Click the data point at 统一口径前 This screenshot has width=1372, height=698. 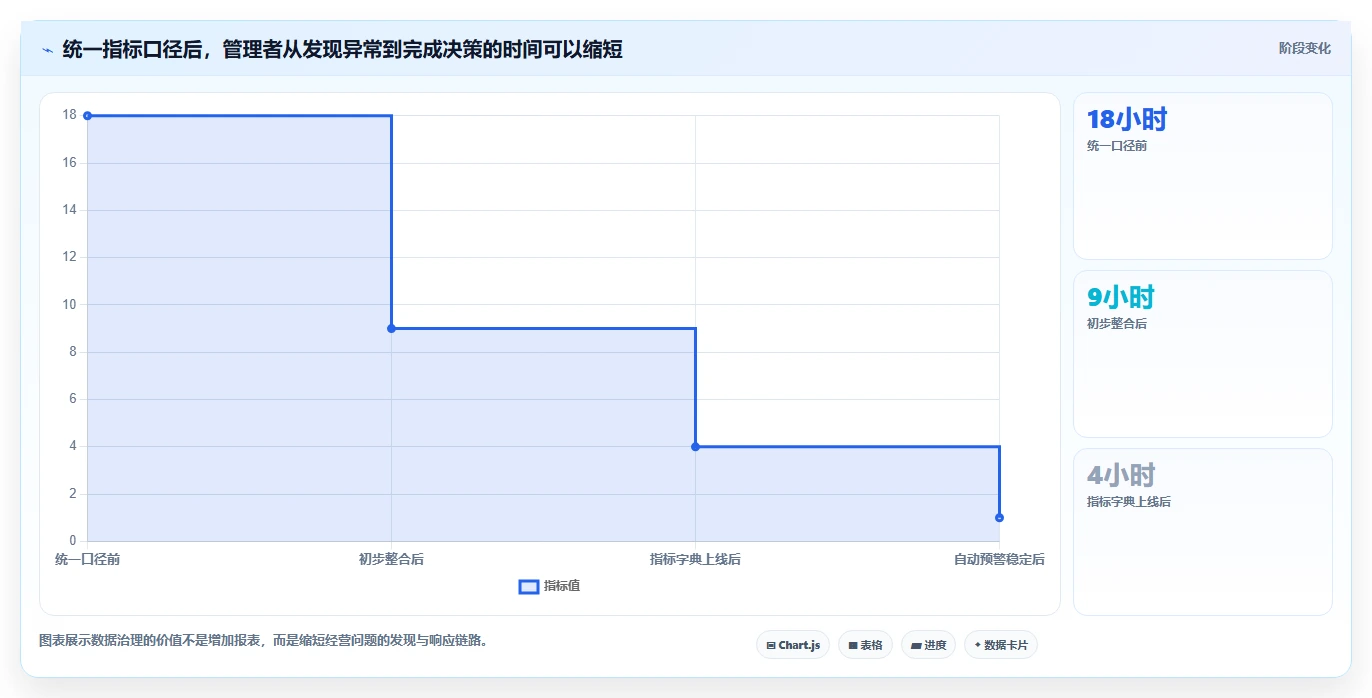pos(87,116)
